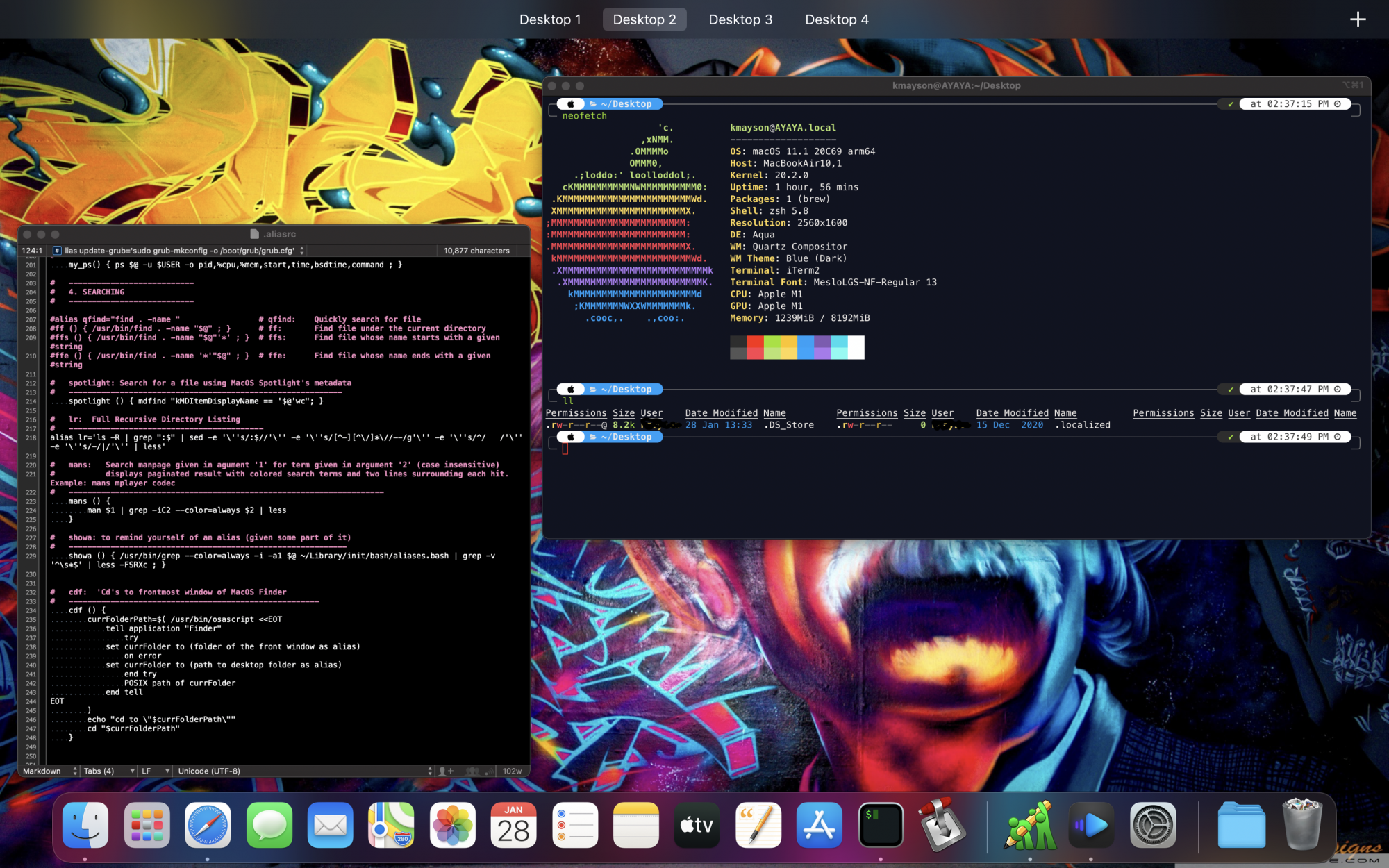Open Launchpad from the Dock
Viewport: 1389px width, 868px height.
pos(147,825)
